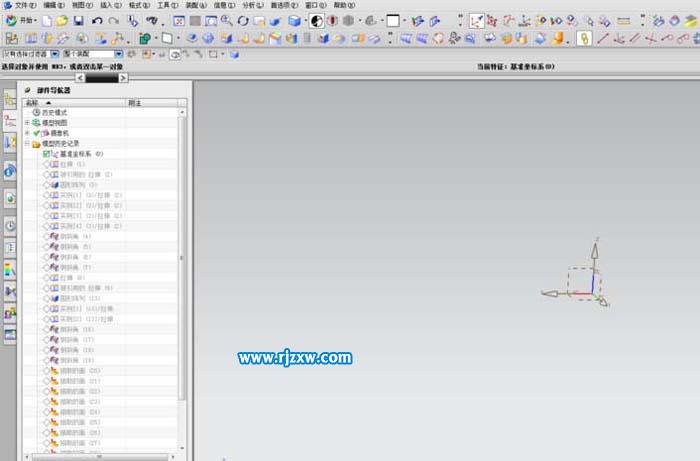Click the Fit view toolbar icon
The image size is (700, 461).
coord(179,21)
